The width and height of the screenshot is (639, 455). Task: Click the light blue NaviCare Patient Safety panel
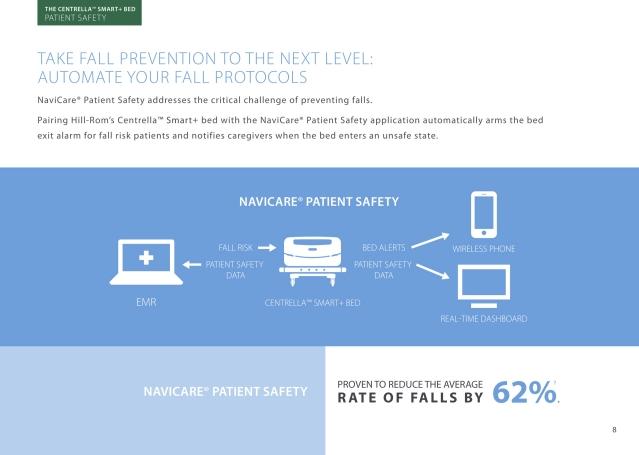coord(163,400)
